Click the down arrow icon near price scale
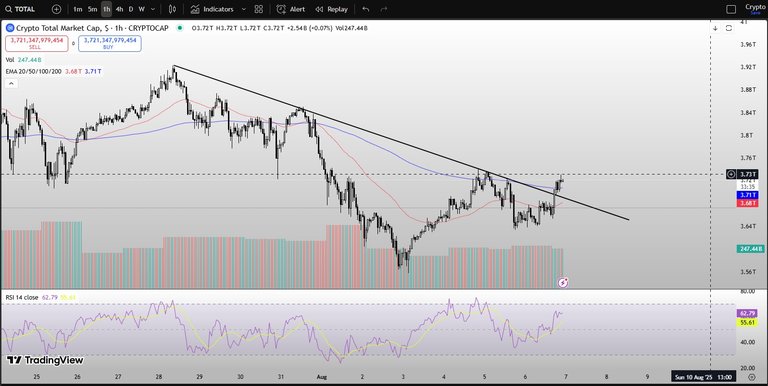 tap(715, 28)
